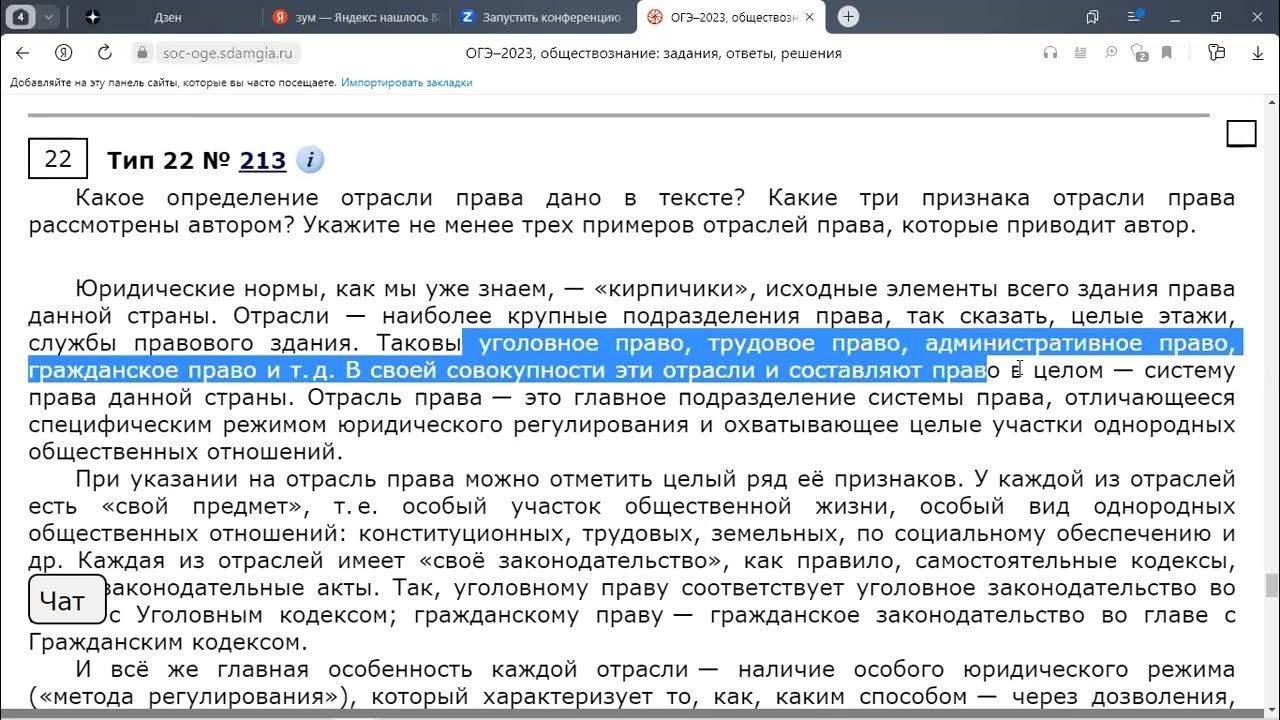This screenshot has width=1280, height=720.
Task: Go back with the browser back arrow
Action: coord(22,53)
